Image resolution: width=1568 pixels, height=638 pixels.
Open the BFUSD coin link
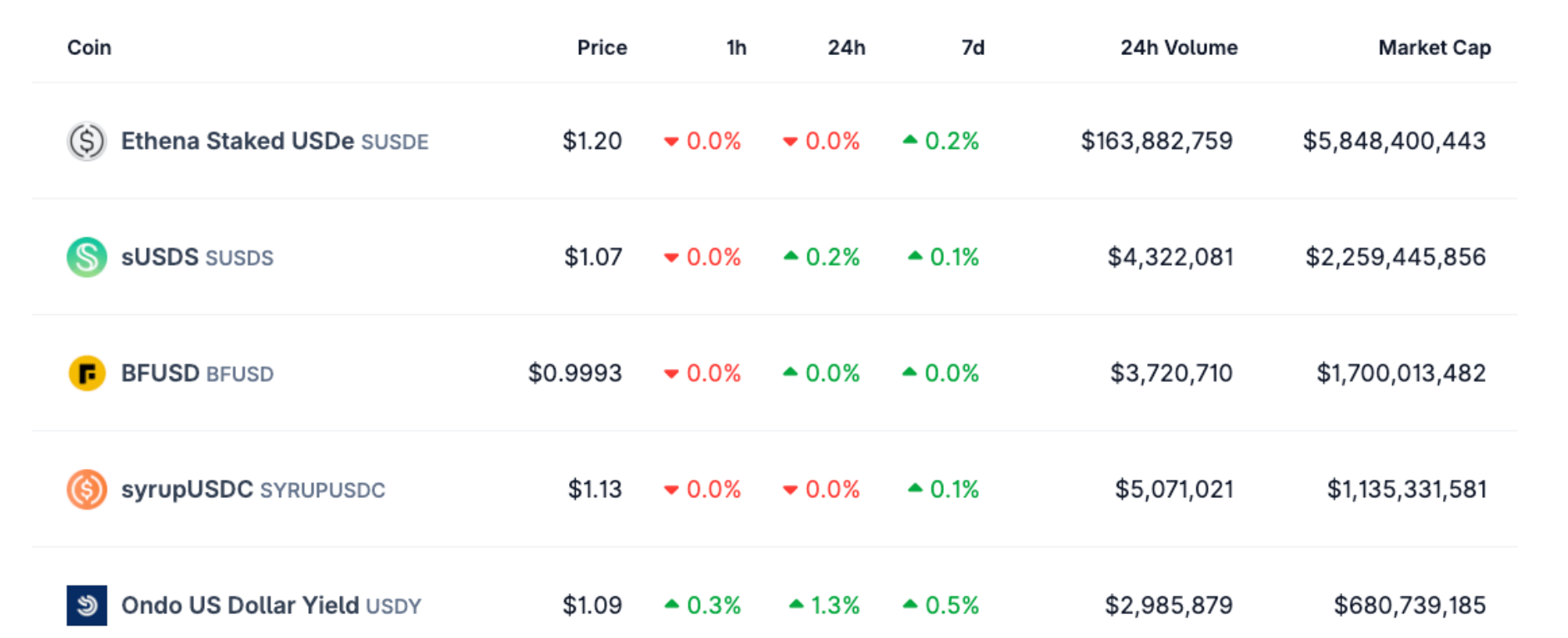160,373
